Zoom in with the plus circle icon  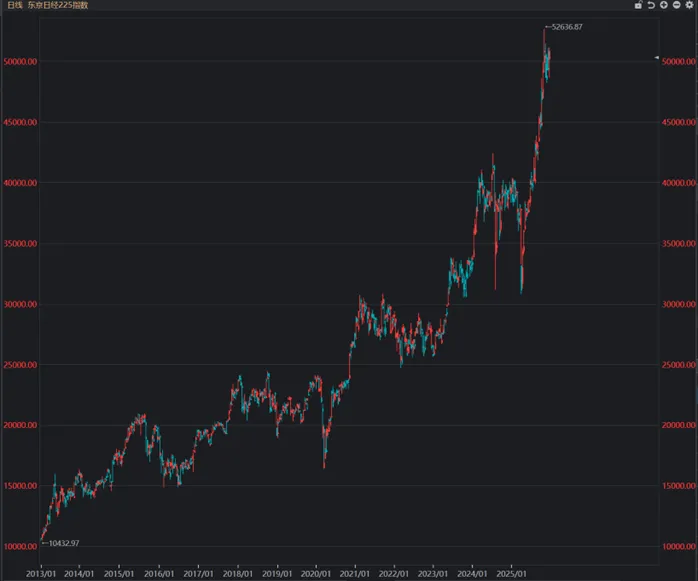pos(664,5)
